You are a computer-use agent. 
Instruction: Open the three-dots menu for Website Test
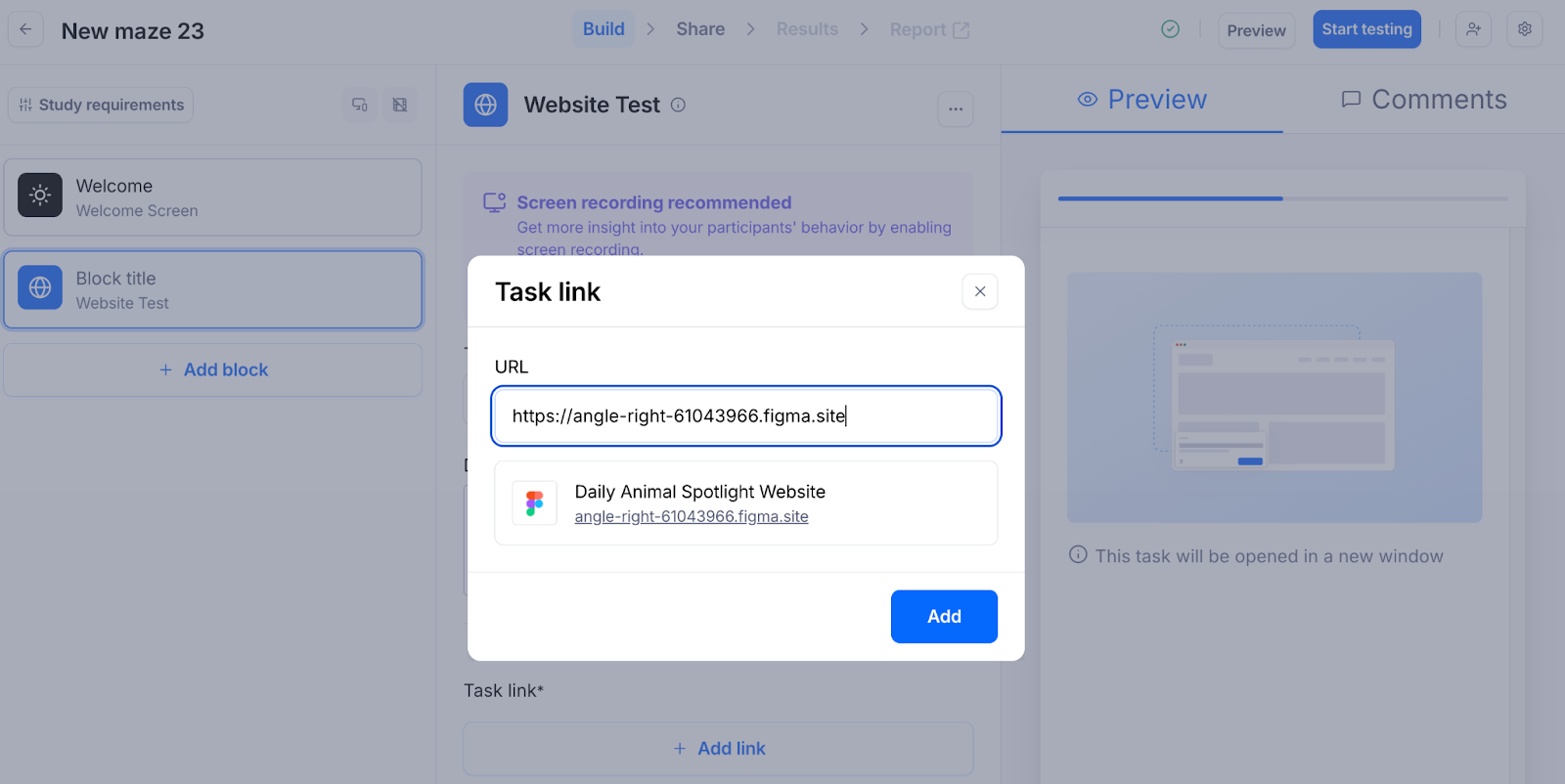click(x=955, y=109)
